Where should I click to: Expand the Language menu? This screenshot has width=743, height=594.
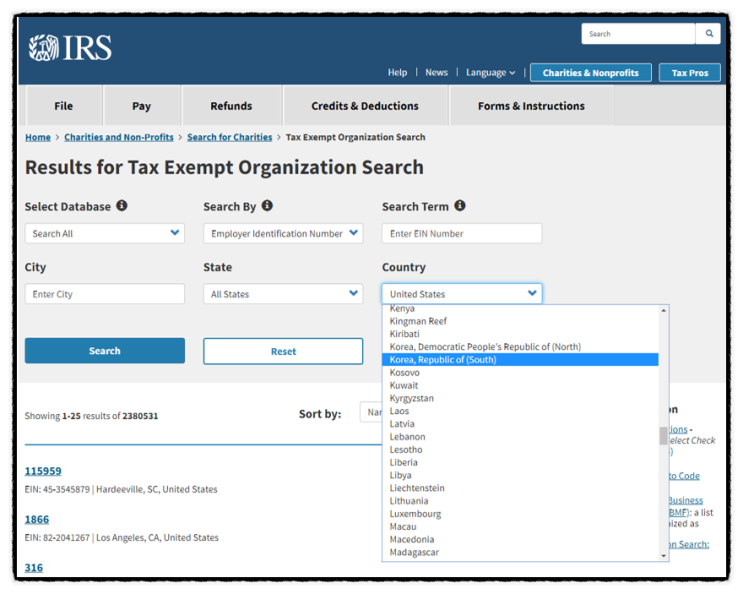[490, 72]
